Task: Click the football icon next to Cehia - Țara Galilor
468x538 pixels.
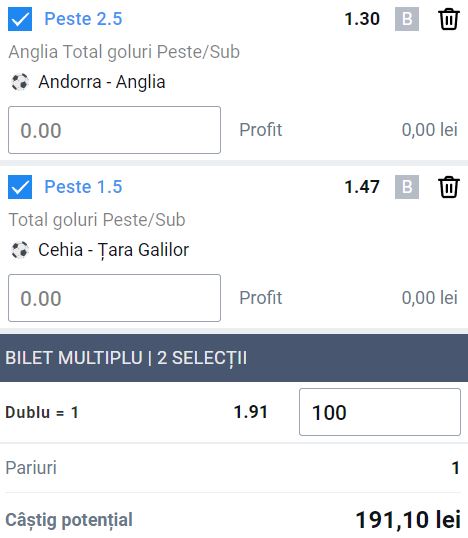Action: click(x=20, y=250)
